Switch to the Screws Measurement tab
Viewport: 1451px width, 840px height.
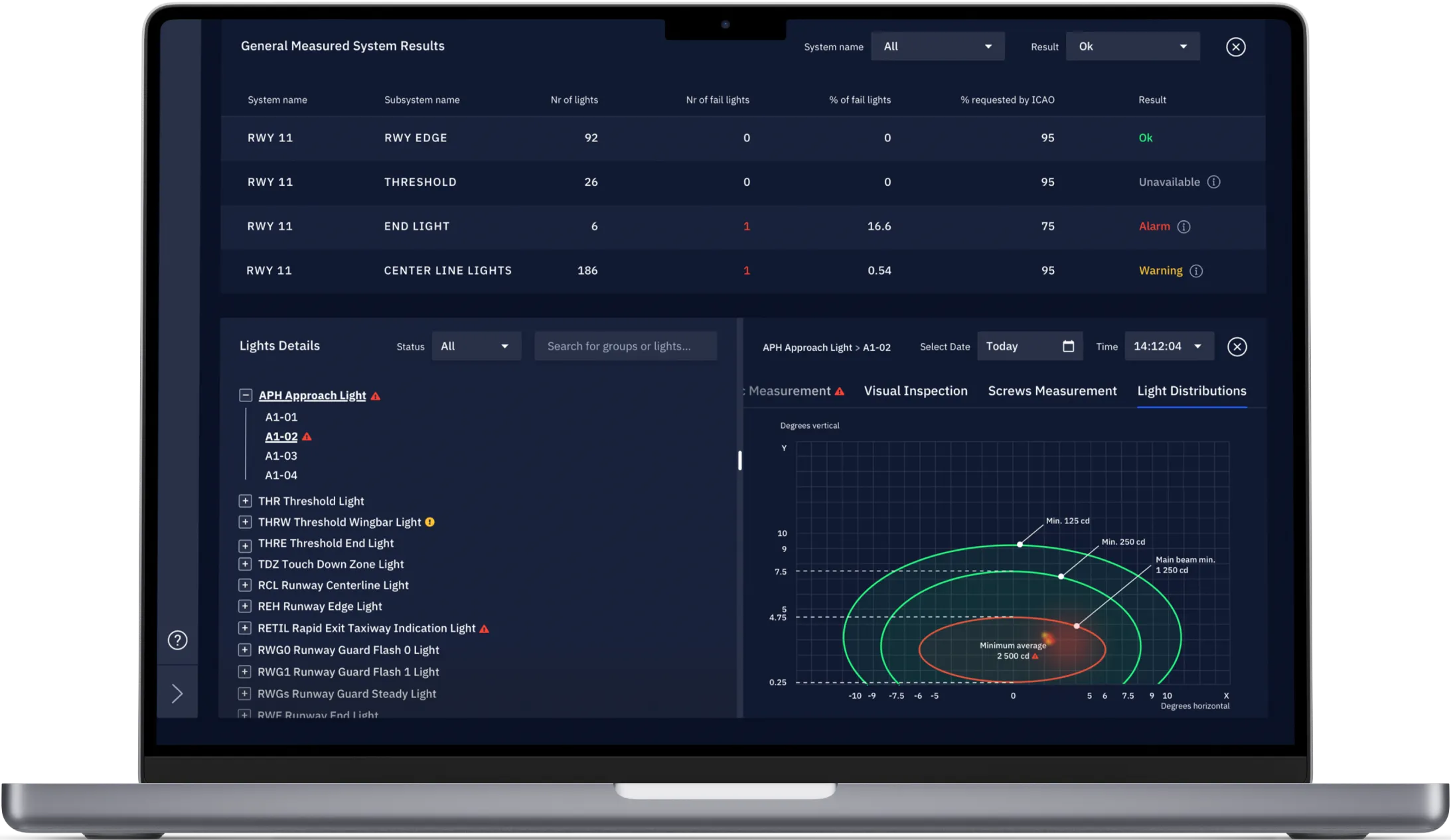(x=1052, y=391)
